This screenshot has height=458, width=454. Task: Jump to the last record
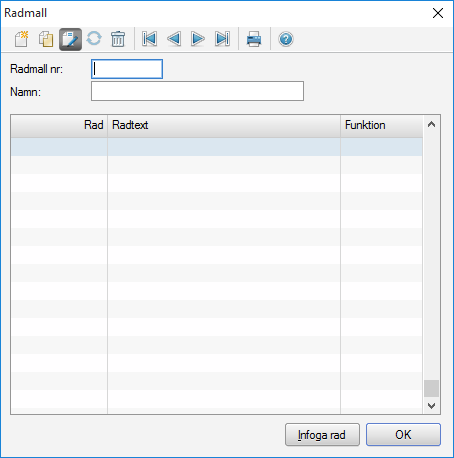point(222,39)
